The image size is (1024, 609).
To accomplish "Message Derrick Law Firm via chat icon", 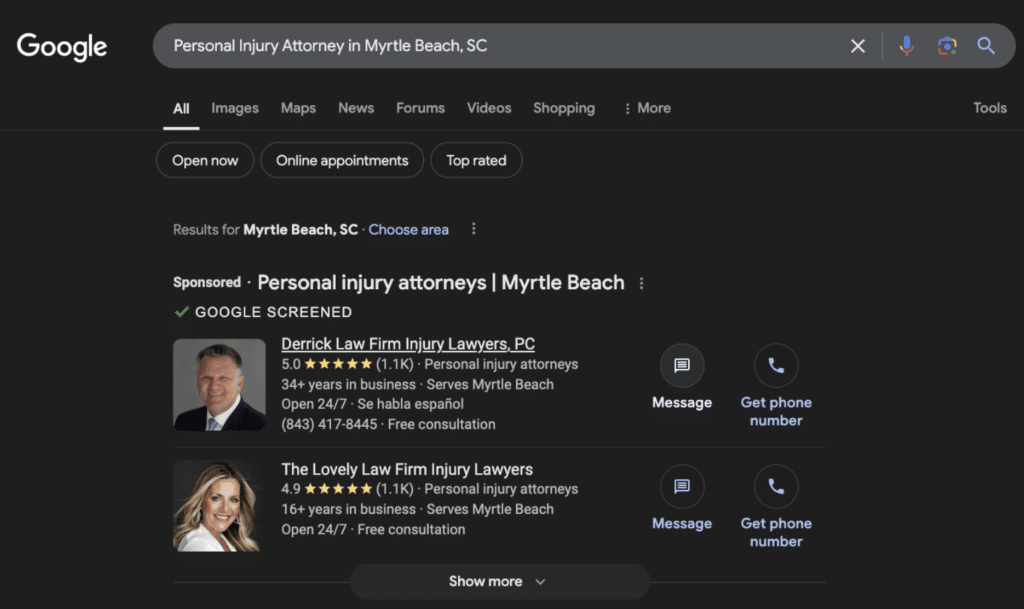I will point(682,366).
